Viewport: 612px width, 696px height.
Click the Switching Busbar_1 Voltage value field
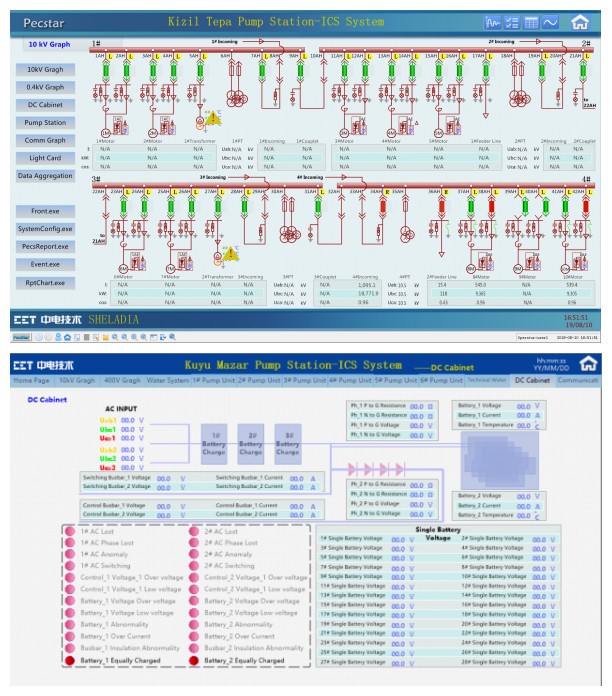pyautogui.click(x=164, y=478)
